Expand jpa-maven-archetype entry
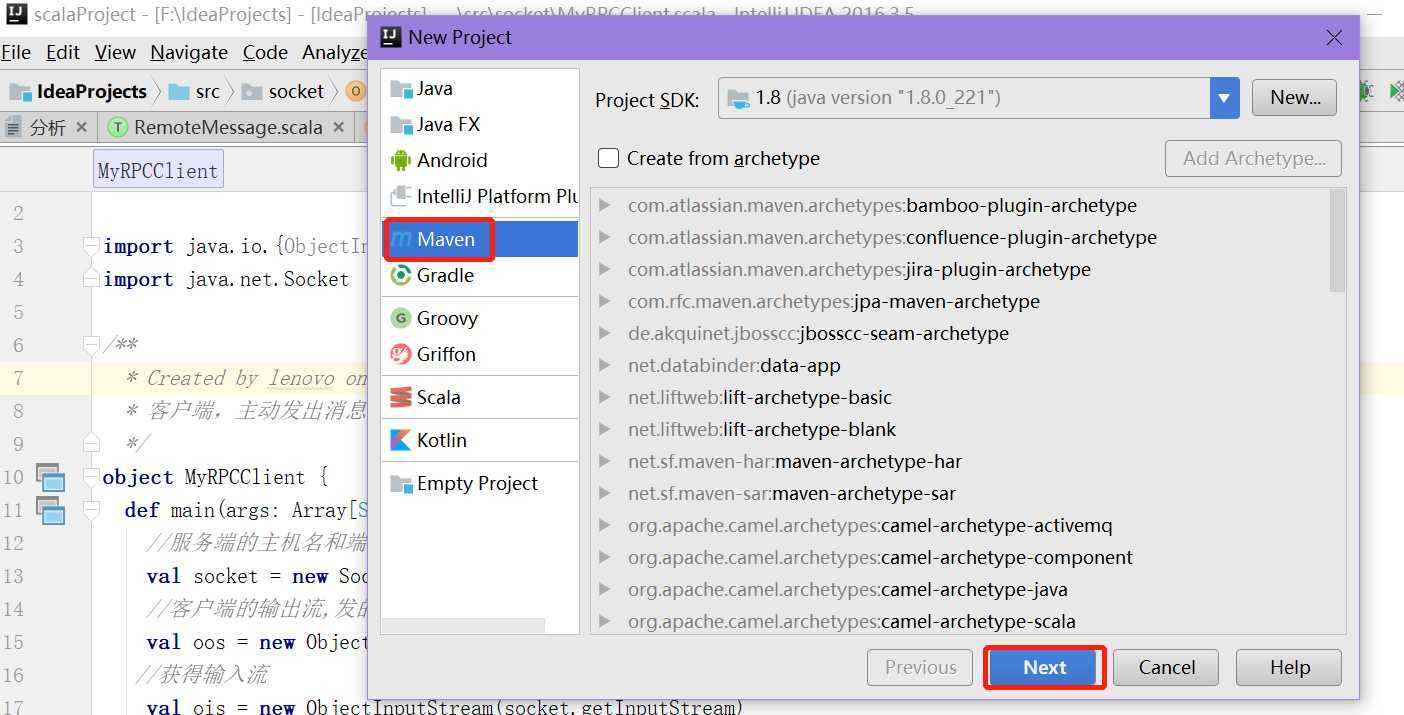 604,301
